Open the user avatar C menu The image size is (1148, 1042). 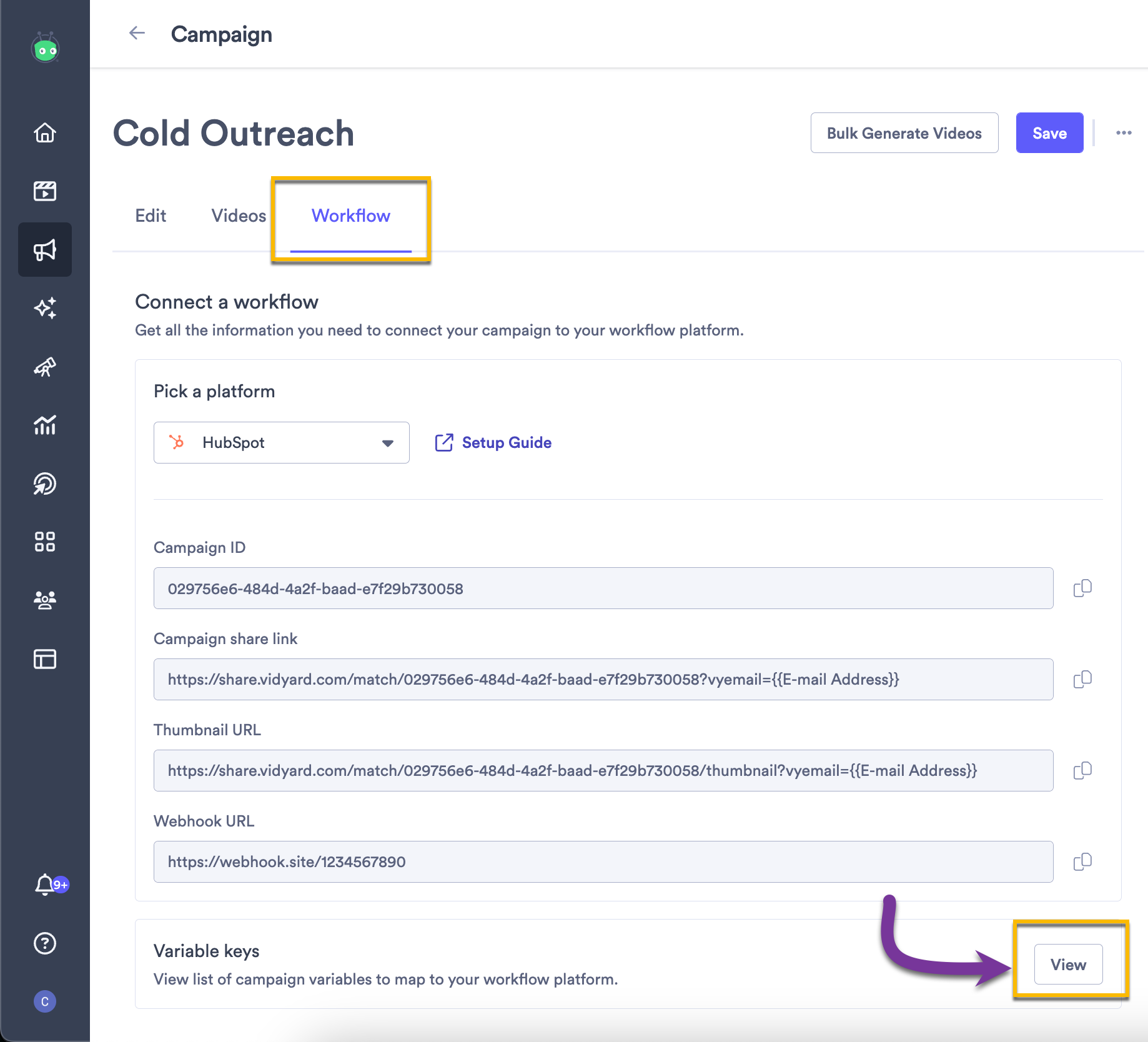(45, 1001)
